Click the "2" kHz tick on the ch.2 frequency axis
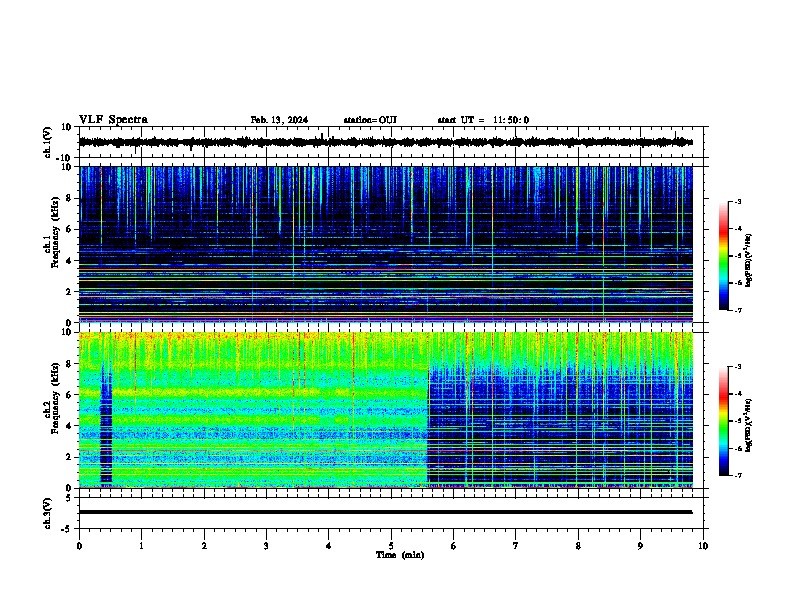The width and height of the screenshot is (792, 612). pos(70,457)
